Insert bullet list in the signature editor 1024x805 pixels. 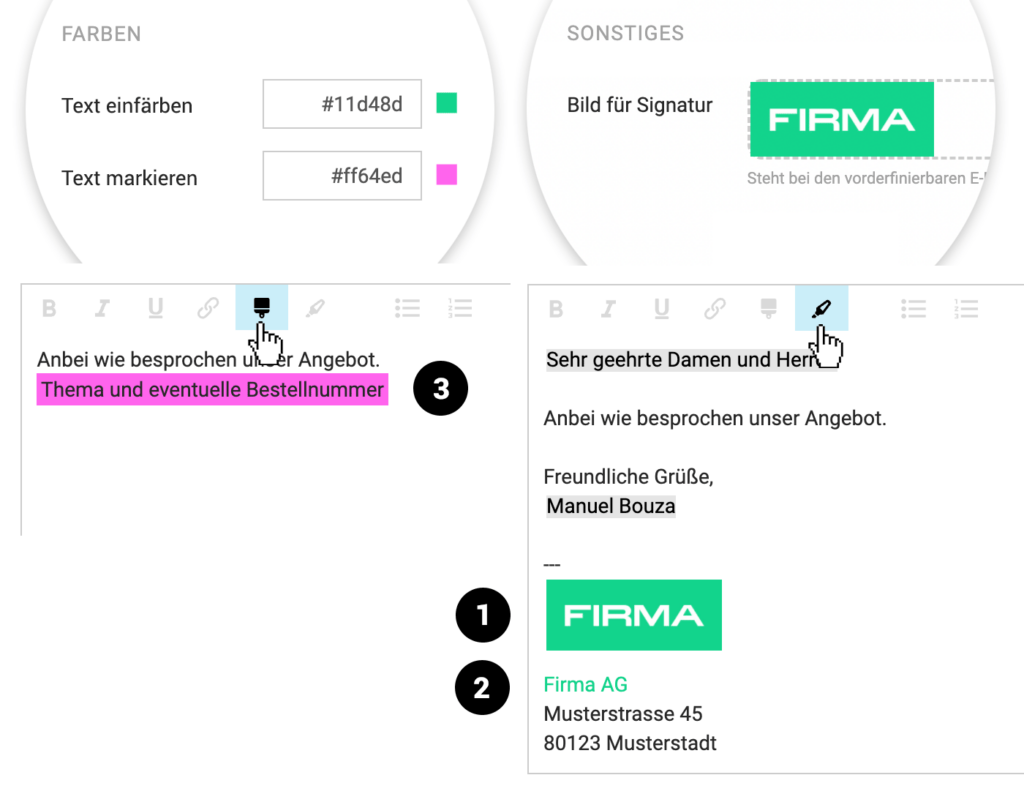913,308
